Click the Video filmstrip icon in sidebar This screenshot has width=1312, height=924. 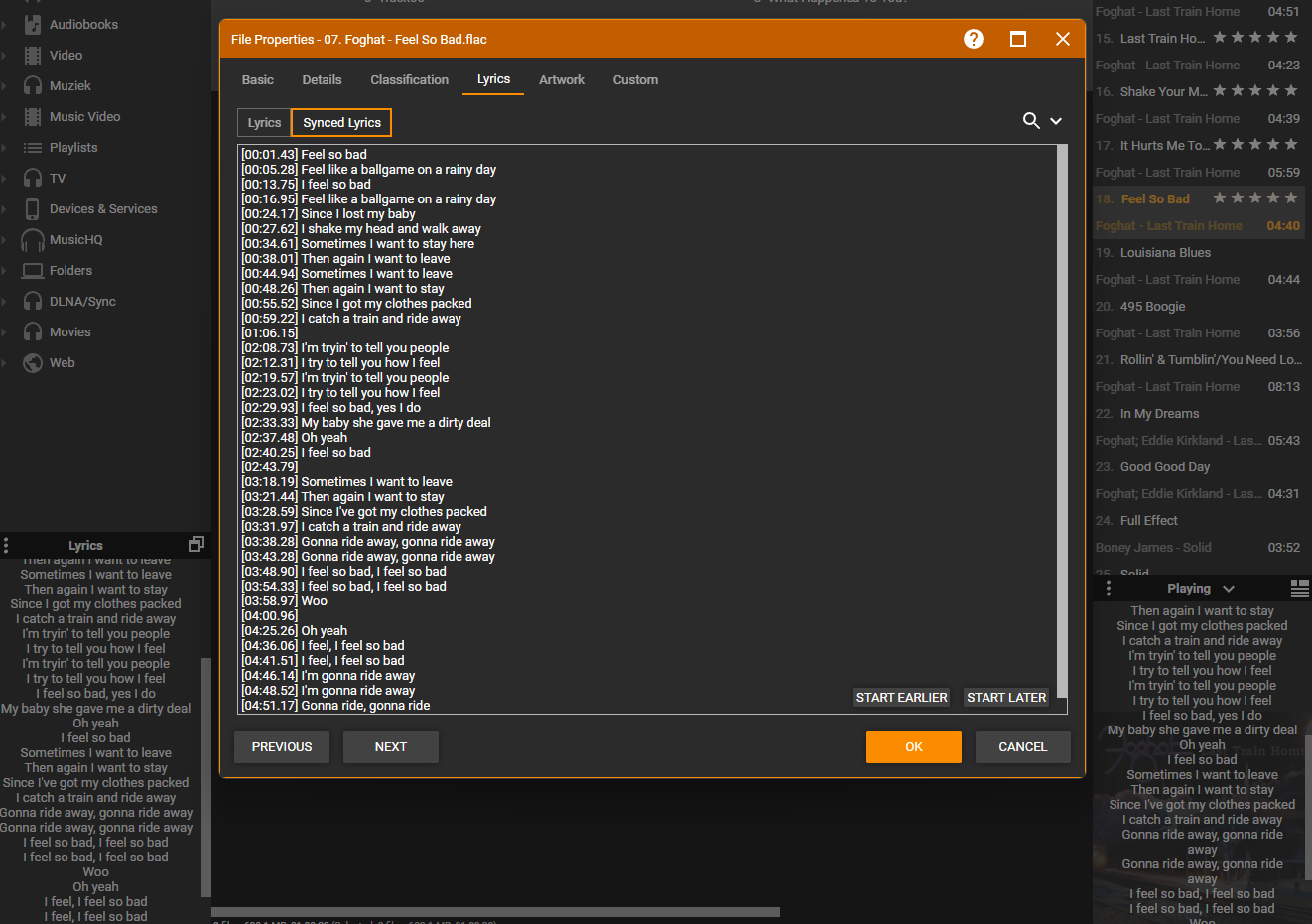(33, 55)
